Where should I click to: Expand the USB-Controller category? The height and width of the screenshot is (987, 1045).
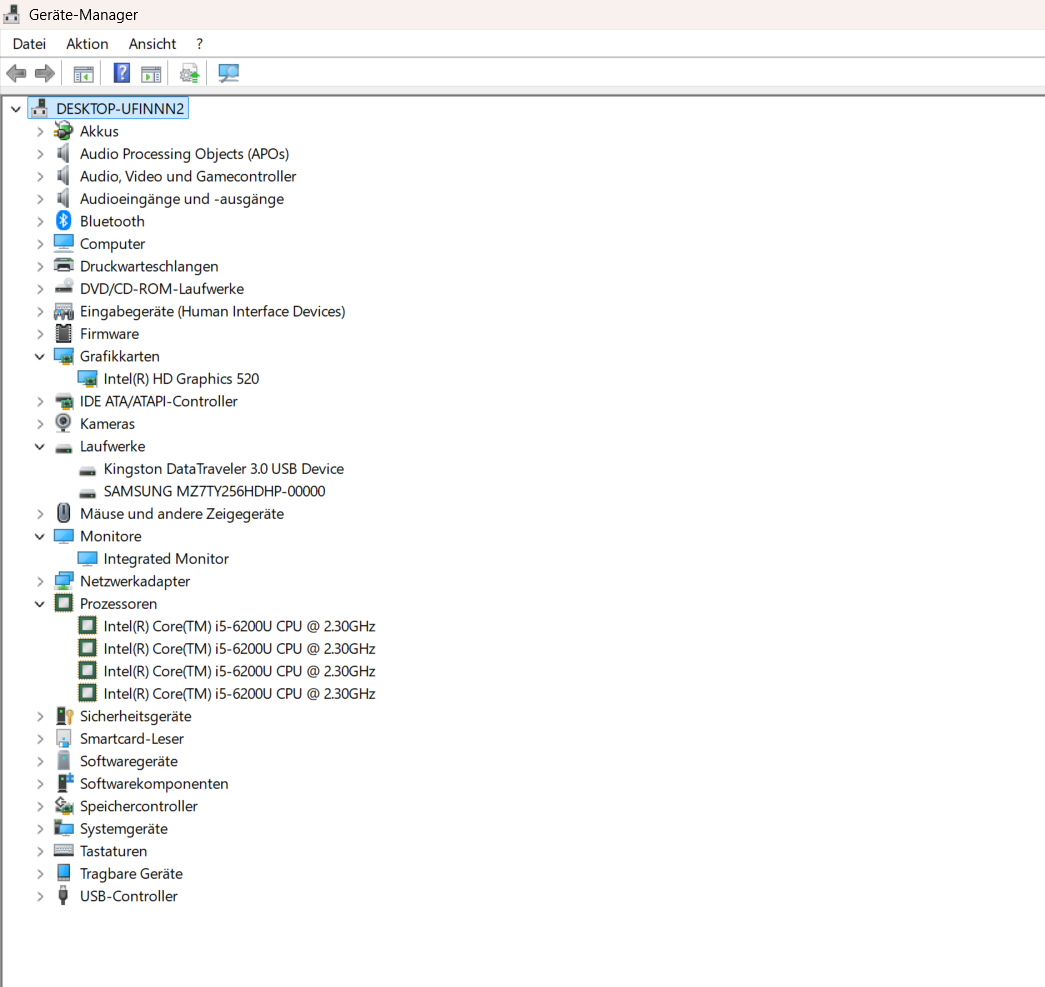[x=40, y=896]
